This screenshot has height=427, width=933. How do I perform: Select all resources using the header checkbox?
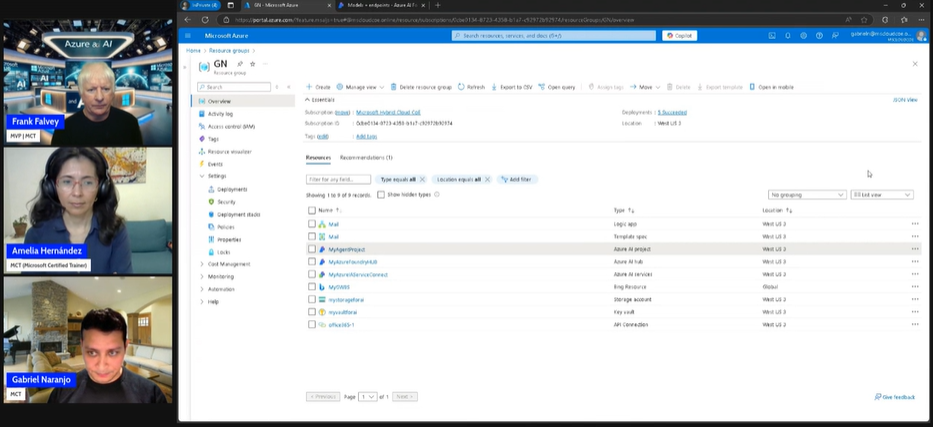click(312, 211)
